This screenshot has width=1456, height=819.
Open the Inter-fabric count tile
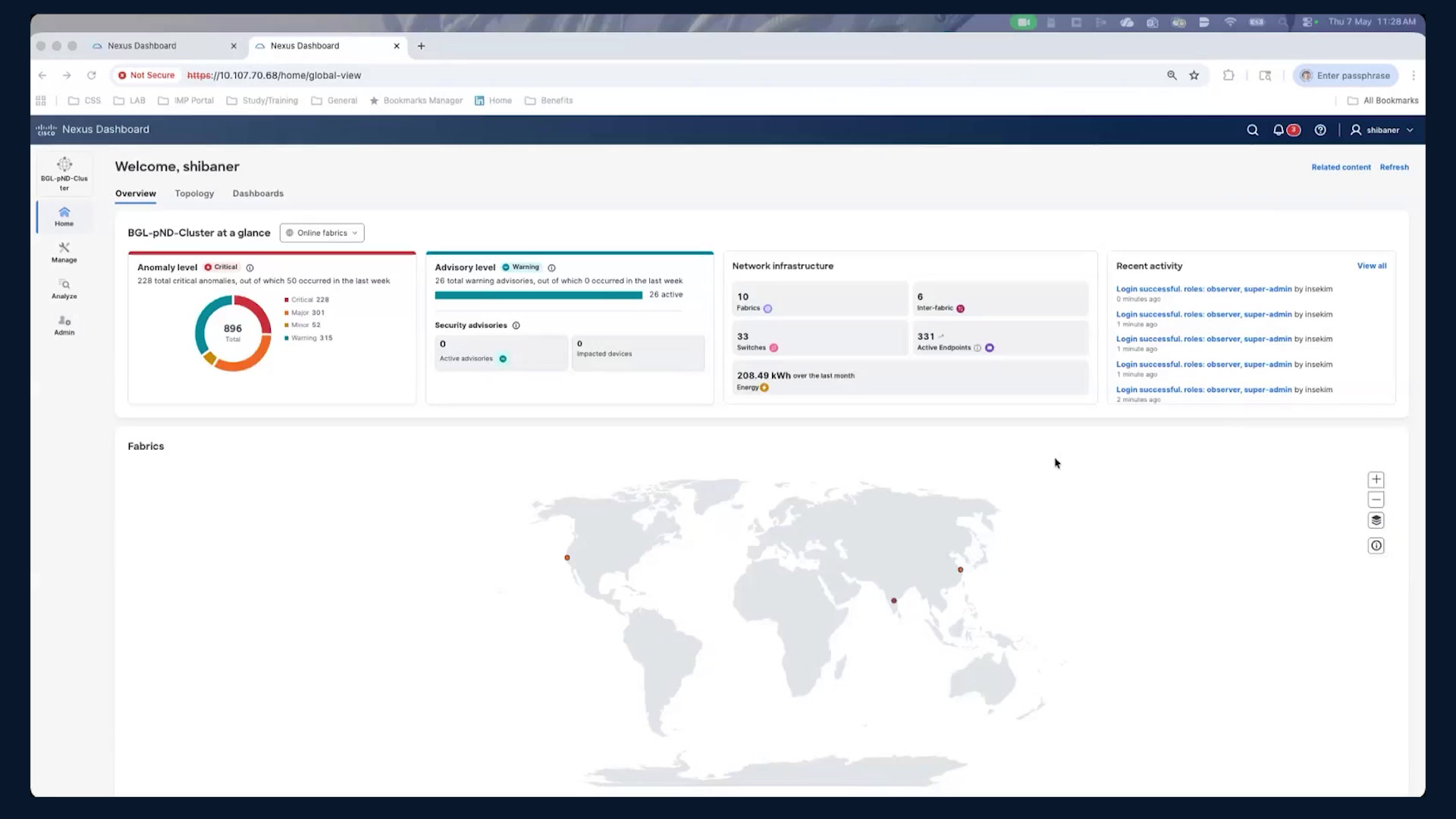tap(1000, 299)
